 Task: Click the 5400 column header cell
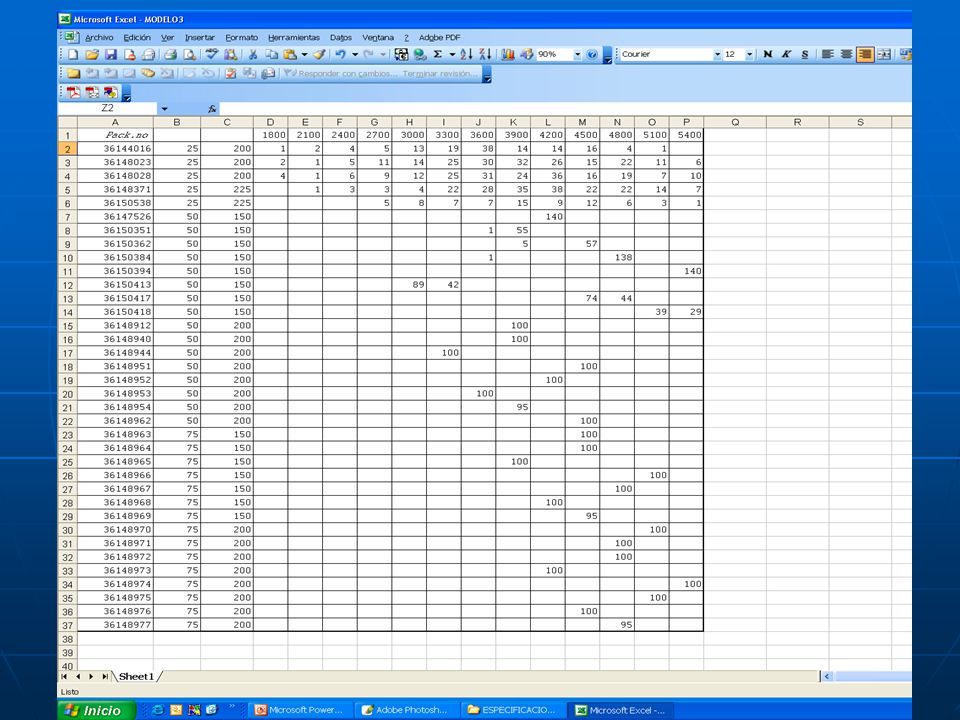pyautogui.click(x=686, y=135)
